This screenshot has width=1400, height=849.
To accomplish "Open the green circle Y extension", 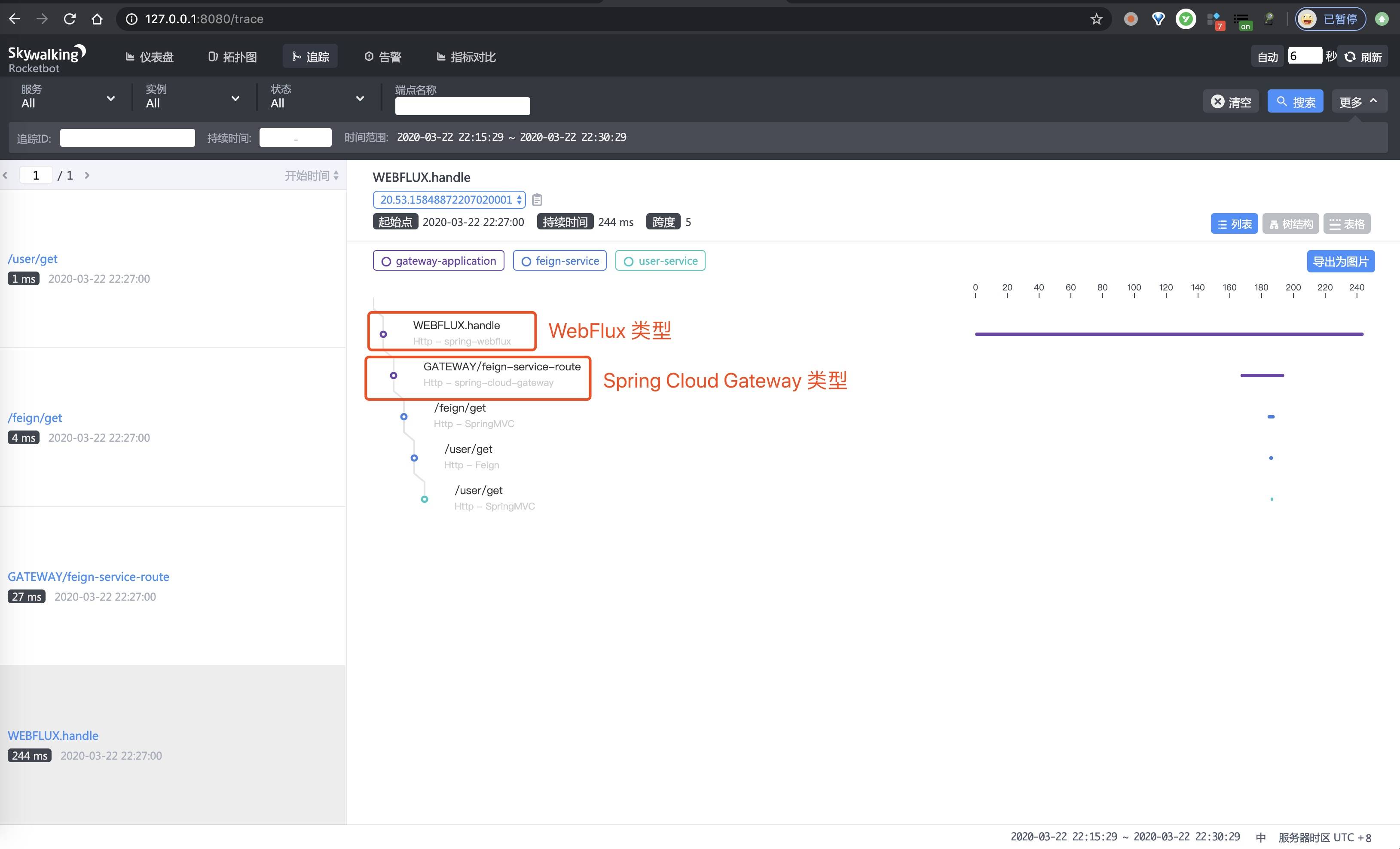I will [x=1186, y=19].
